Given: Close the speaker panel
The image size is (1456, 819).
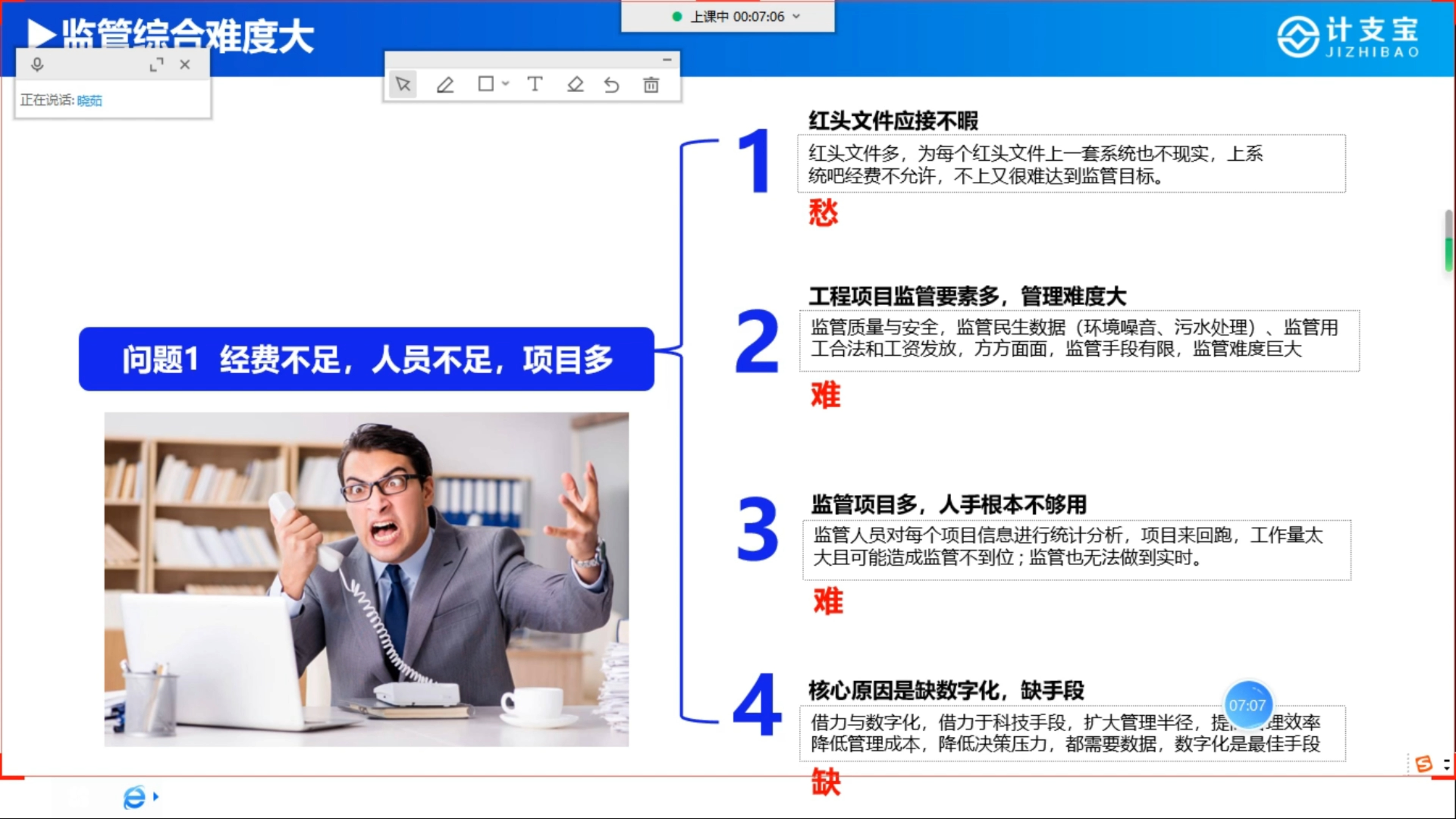Looking at the screenshot, I should click(x=185, y=64).
